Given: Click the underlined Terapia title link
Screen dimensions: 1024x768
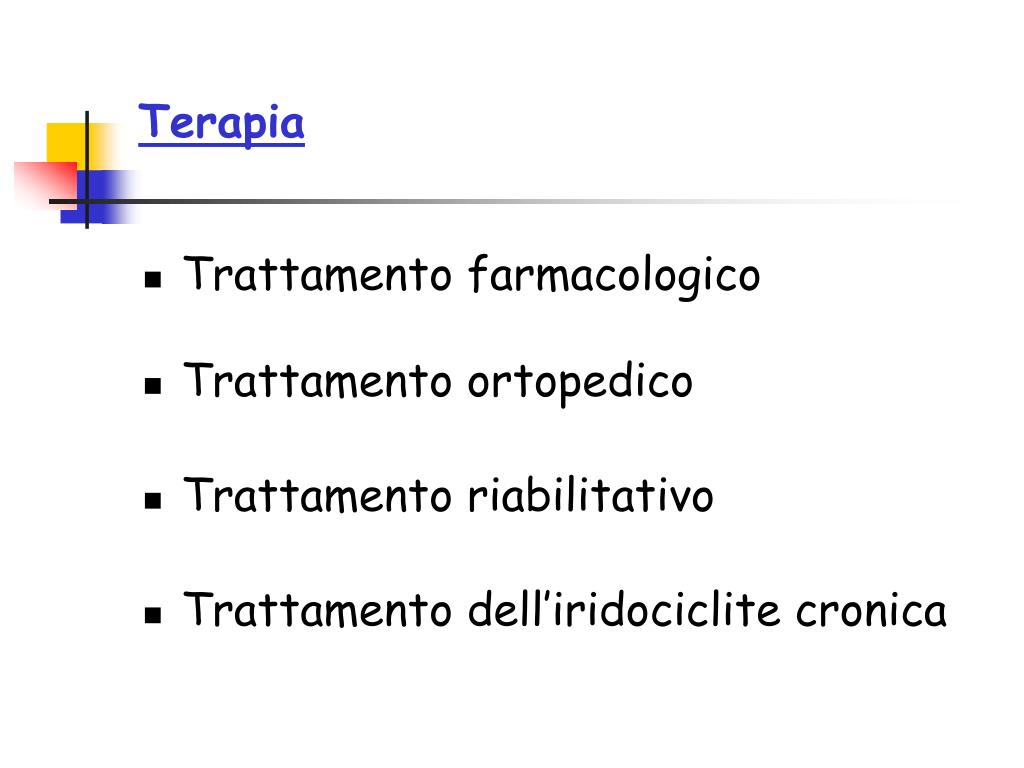Looking at the screenshot, I should click(221, 124).
